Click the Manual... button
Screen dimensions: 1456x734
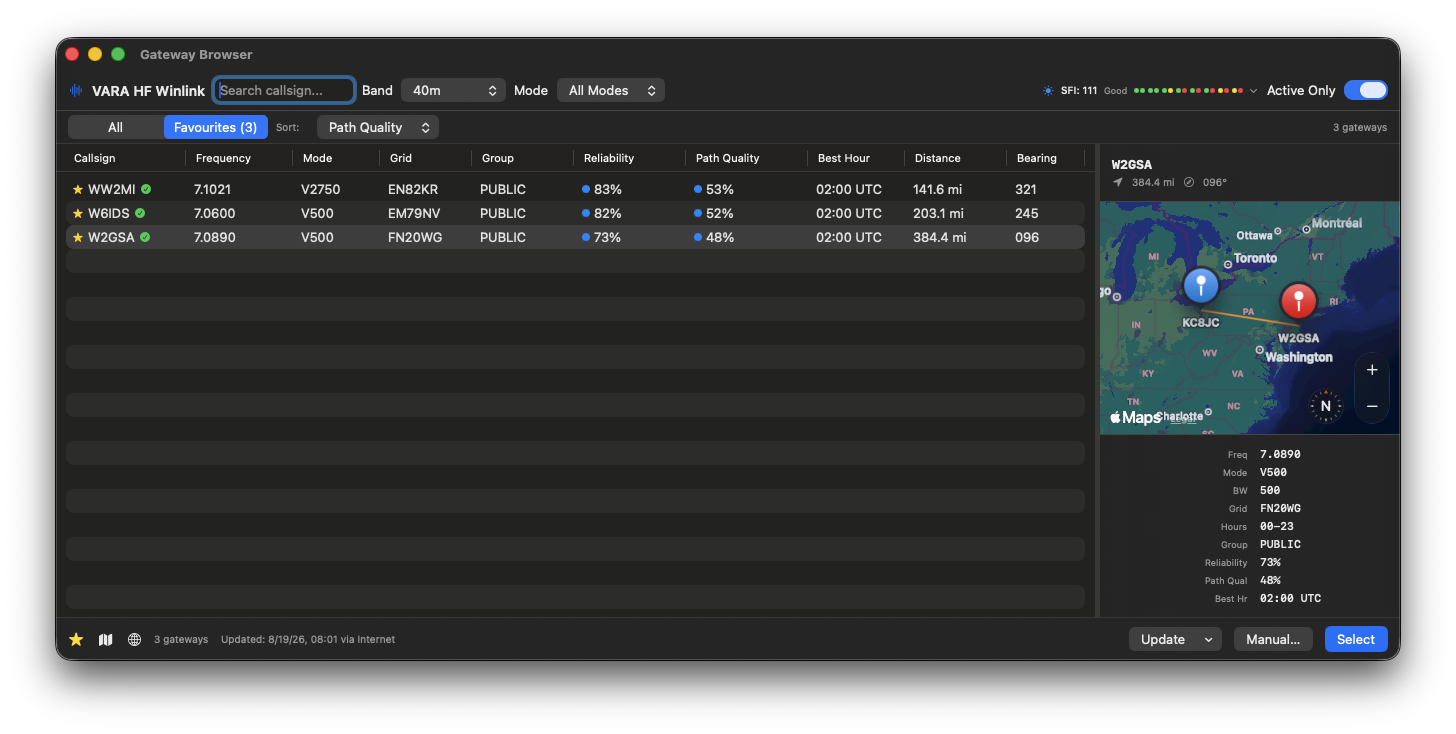(x=1273, y=639)
